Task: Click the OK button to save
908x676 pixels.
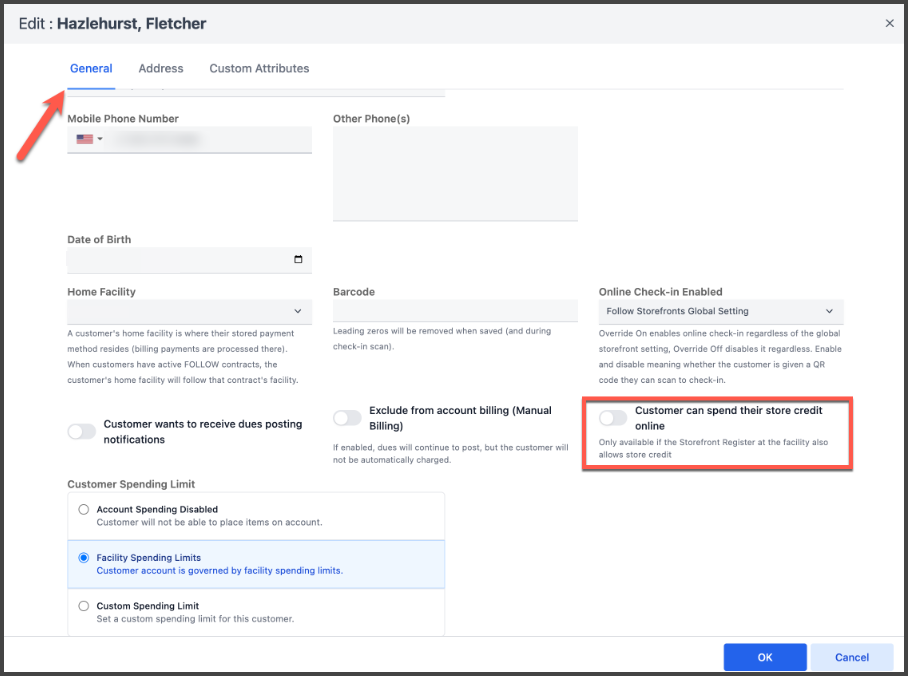Action: pos(764,657)
